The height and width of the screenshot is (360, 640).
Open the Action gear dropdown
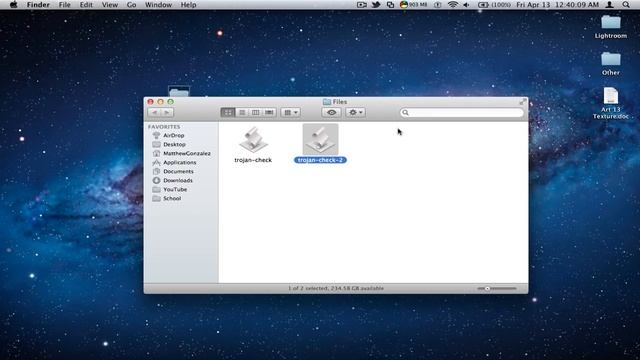pos(355,112)
